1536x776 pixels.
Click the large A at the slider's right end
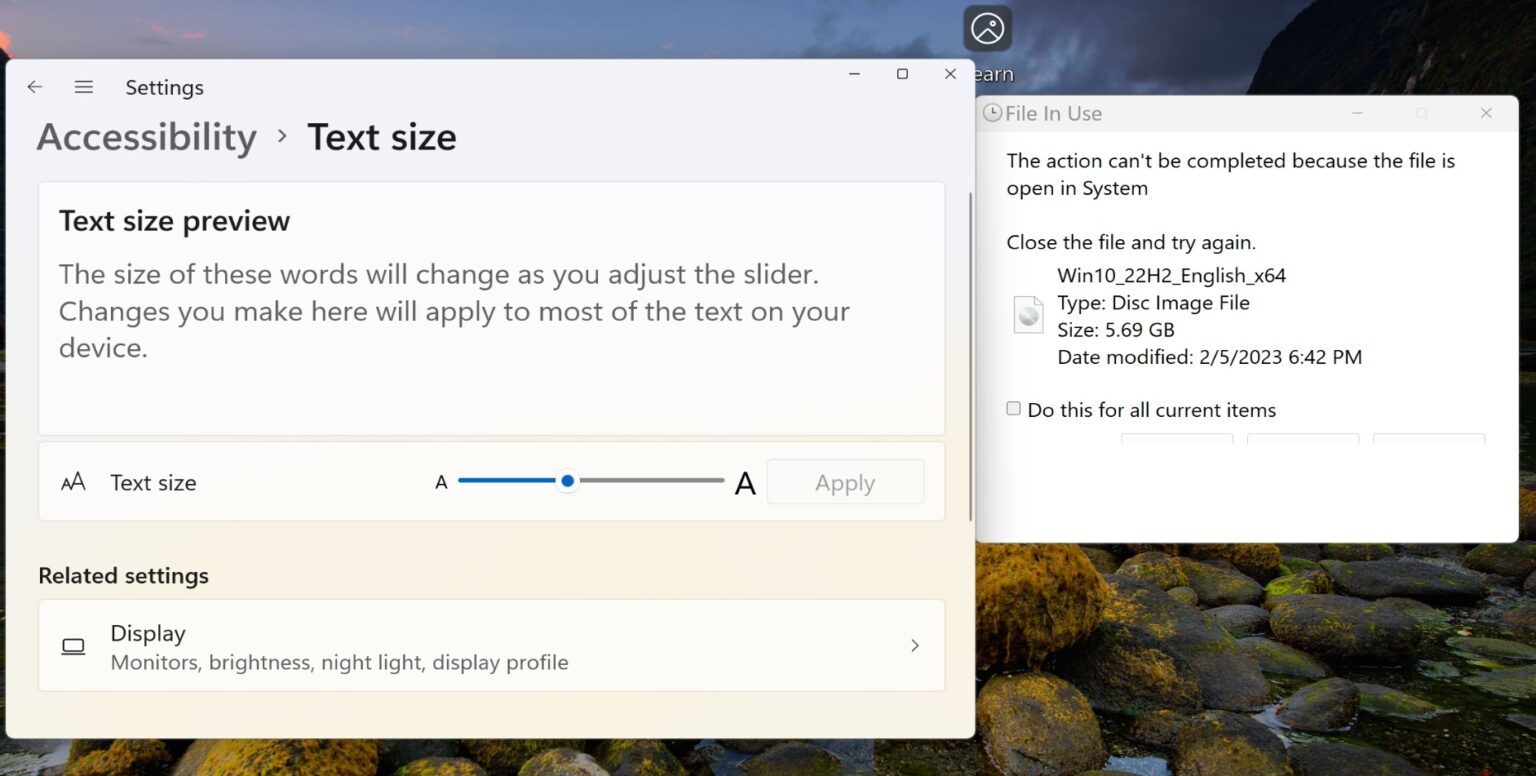point(745,481)
